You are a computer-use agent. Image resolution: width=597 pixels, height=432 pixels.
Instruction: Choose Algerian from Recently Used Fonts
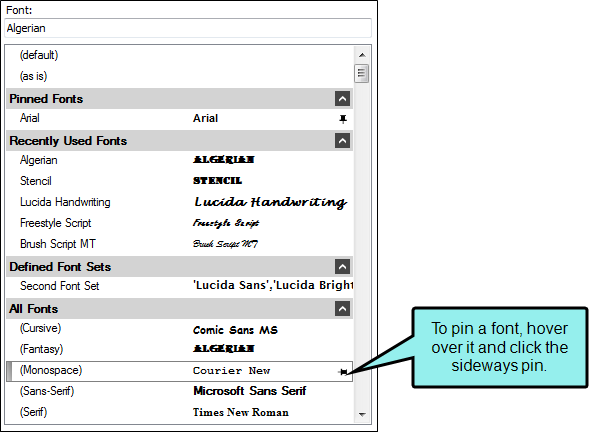[x=180, y=160]
